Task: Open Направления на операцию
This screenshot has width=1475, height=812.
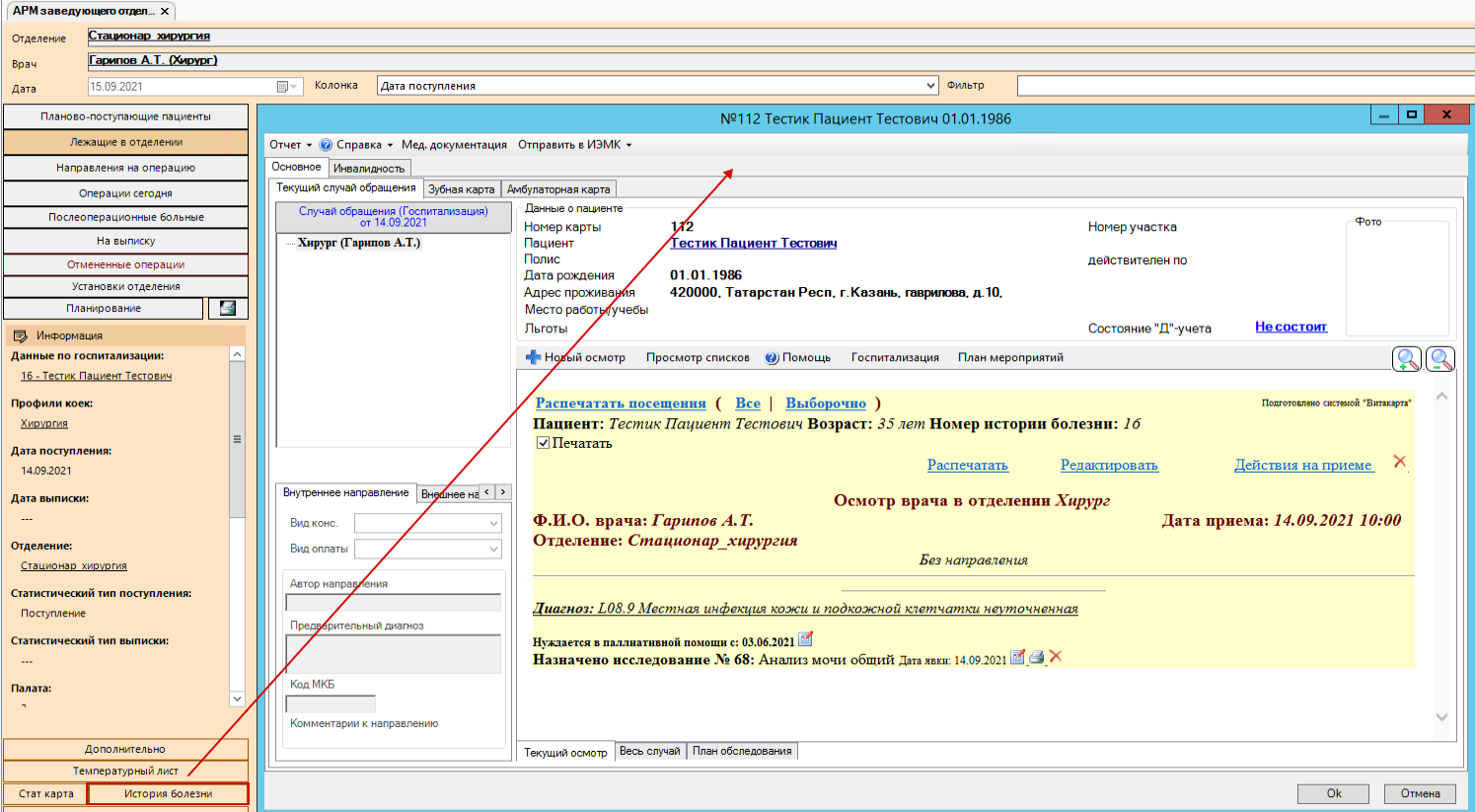Action: pyautogui.click(x=125, y=168)
